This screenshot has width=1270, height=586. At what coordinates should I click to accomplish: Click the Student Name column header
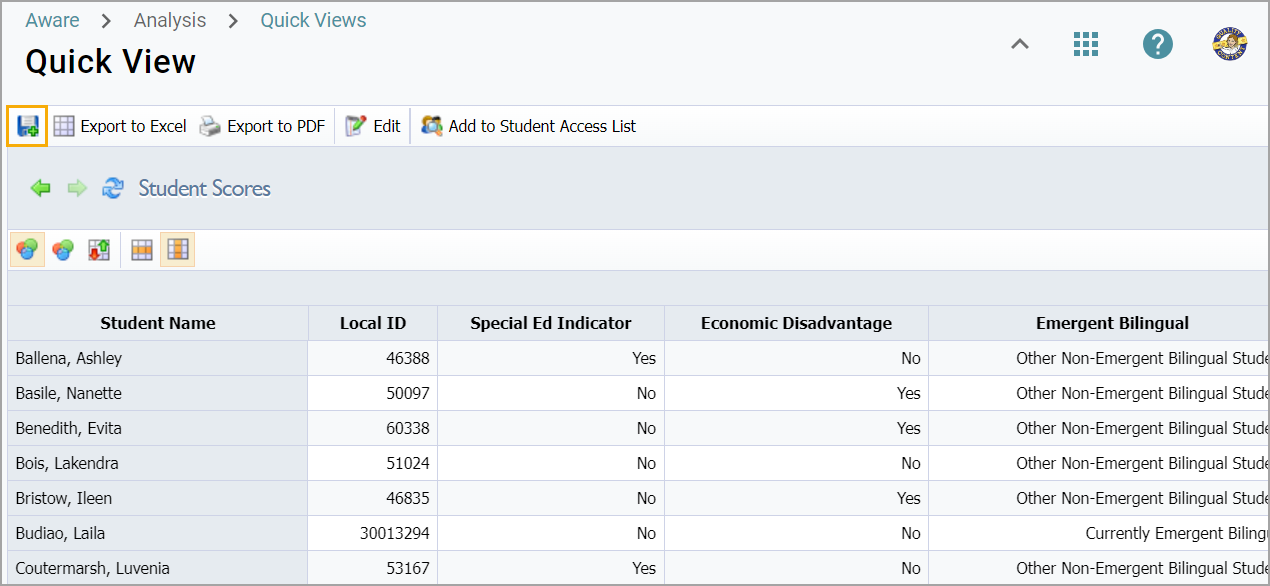click(x=158, y=323)
